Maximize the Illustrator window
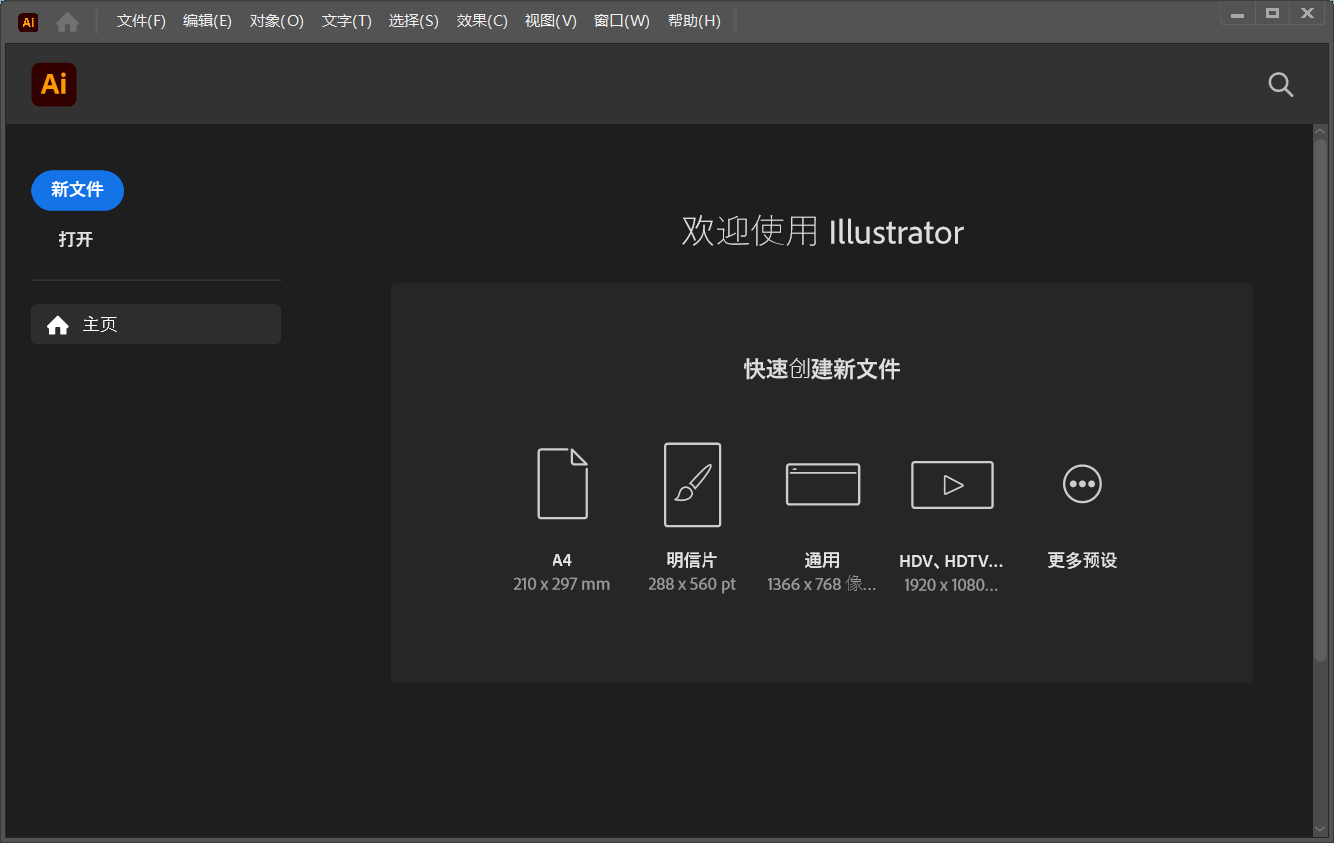 click(x=1272, y=13)
